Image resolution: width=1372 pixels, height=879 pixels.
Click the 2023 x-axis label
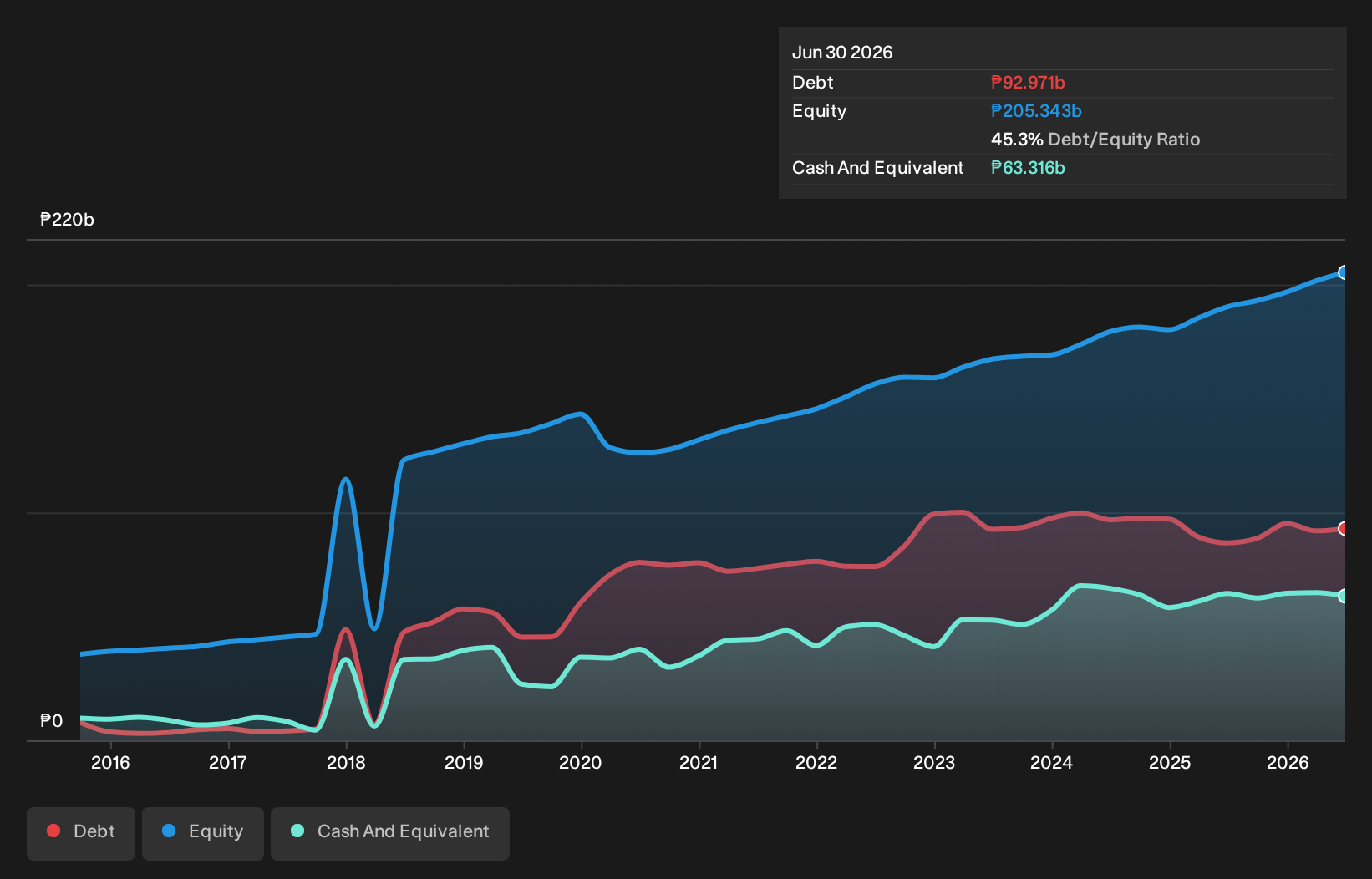[934, 762]
